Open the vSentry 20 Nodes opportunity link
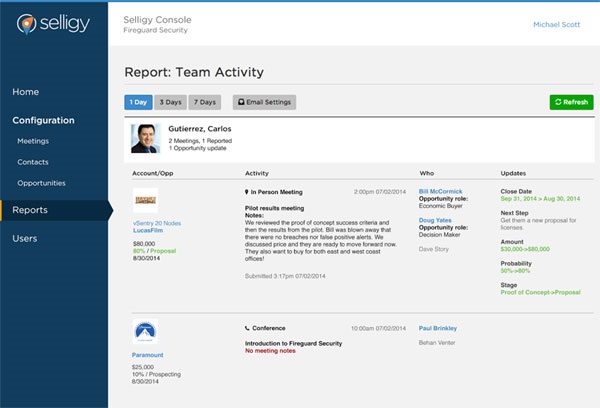This screenshot has height=408, width=600. [x=157, y=223]
